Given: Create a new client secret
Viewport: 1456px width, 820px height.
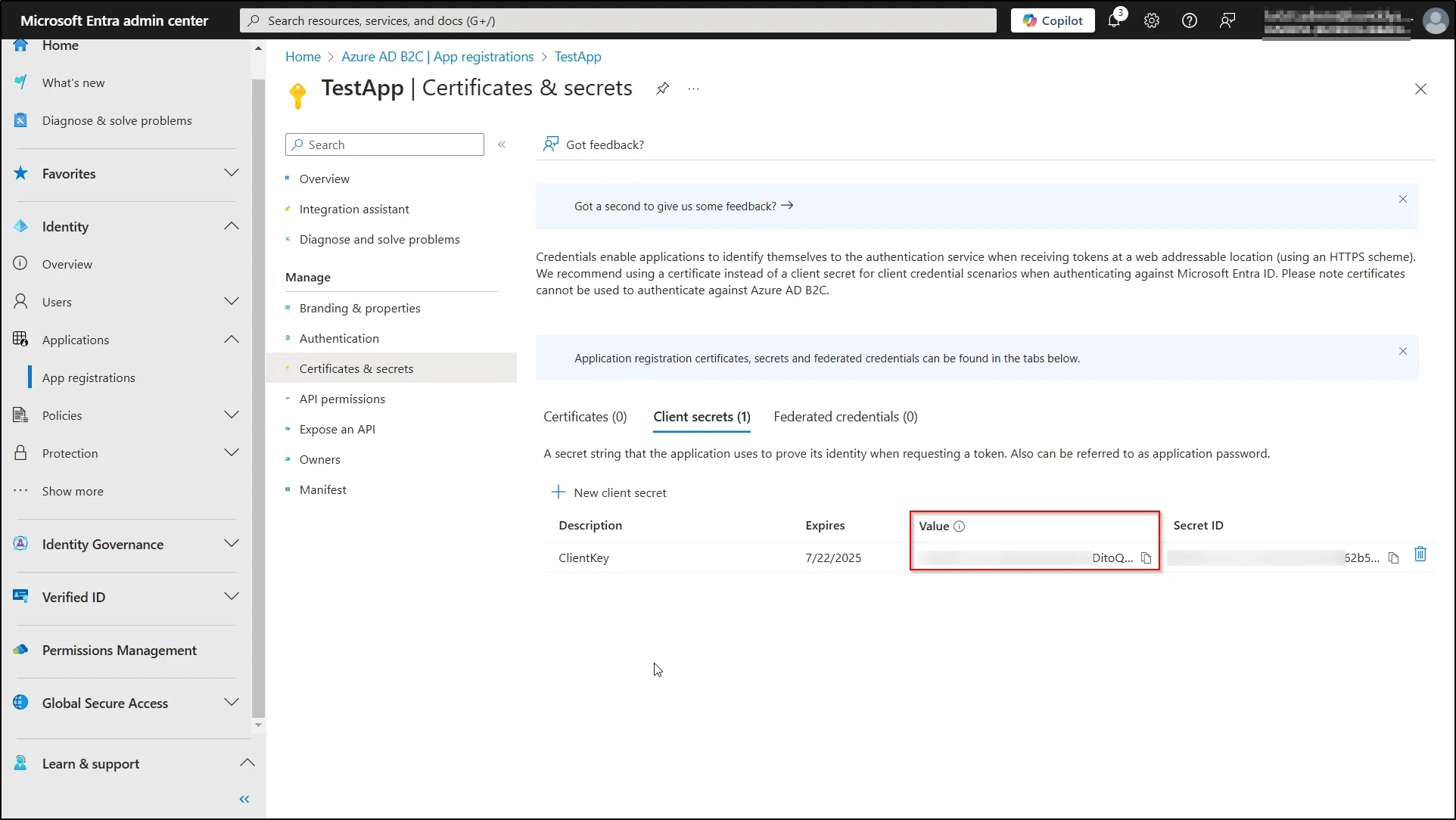Looking at the screenshot, I should 609,492.
